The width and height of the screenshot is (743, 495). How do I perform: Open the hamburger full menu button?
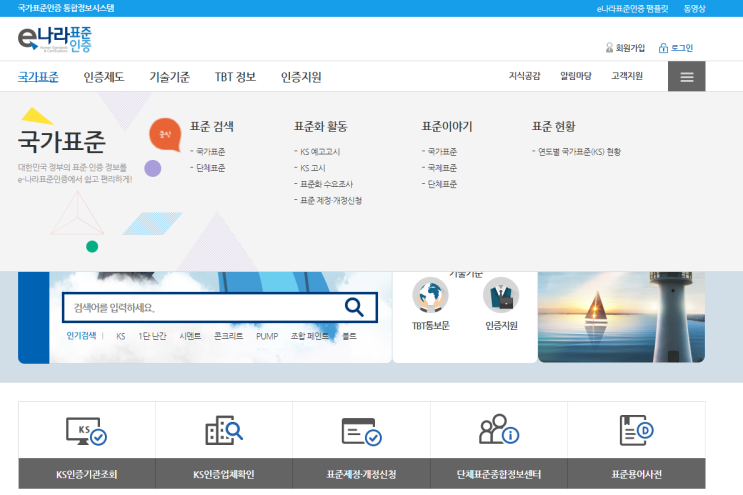[x=687, y=77]
